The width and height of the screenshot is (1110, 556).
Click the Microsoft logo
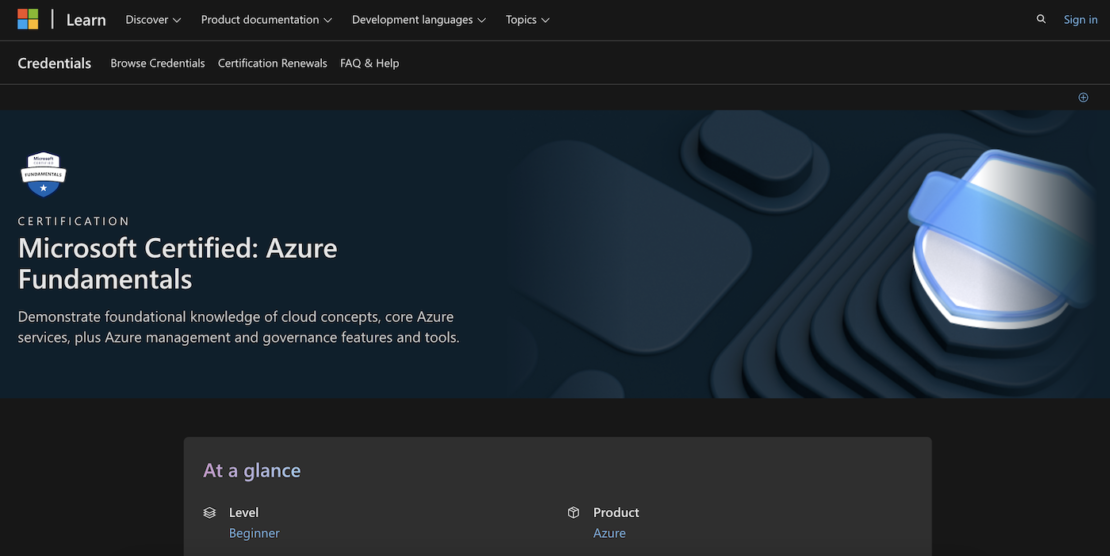(28, 19)
